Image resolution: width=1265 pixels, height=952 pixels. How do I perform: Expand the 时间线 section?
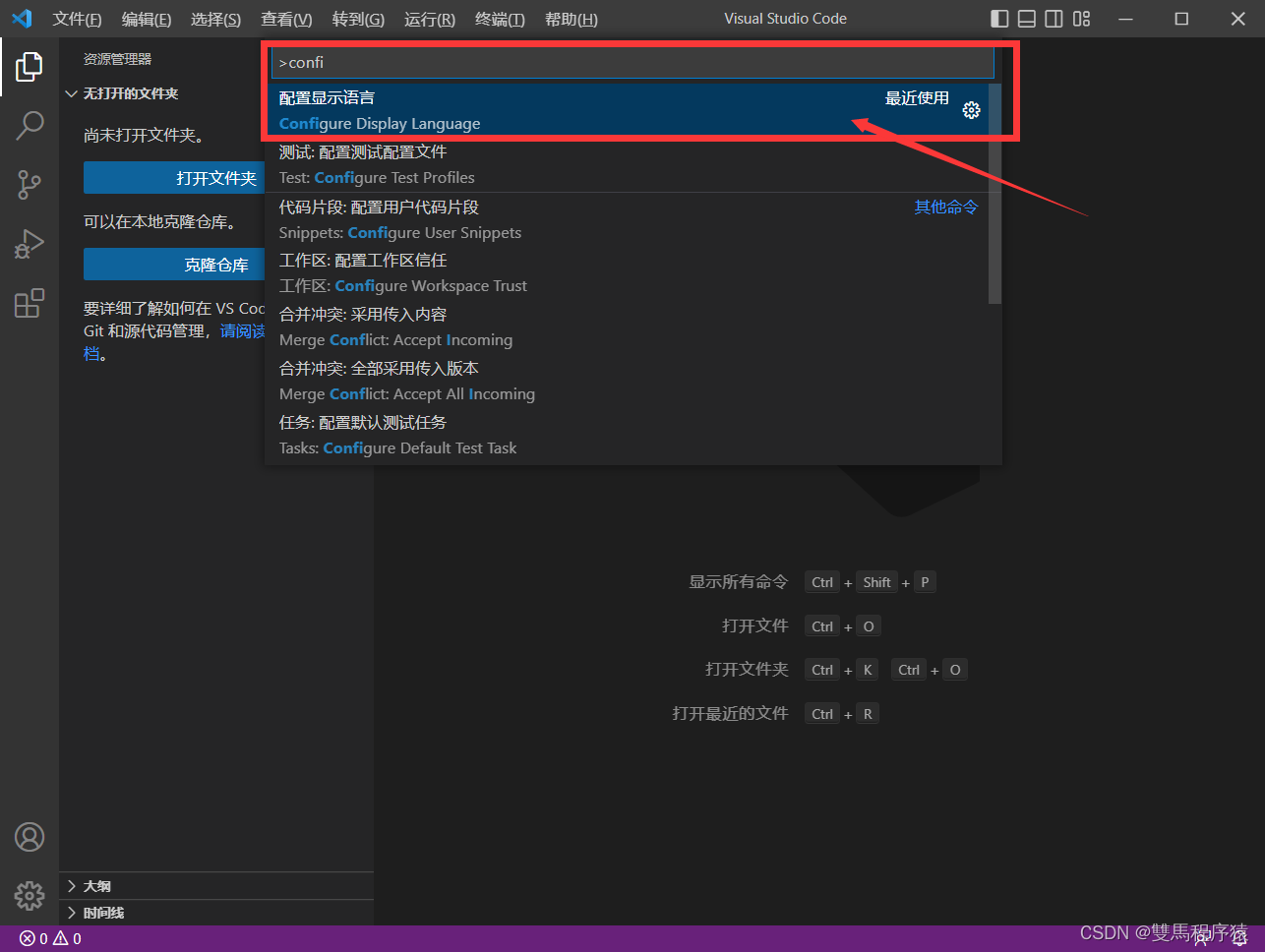(x=216, y=913)
